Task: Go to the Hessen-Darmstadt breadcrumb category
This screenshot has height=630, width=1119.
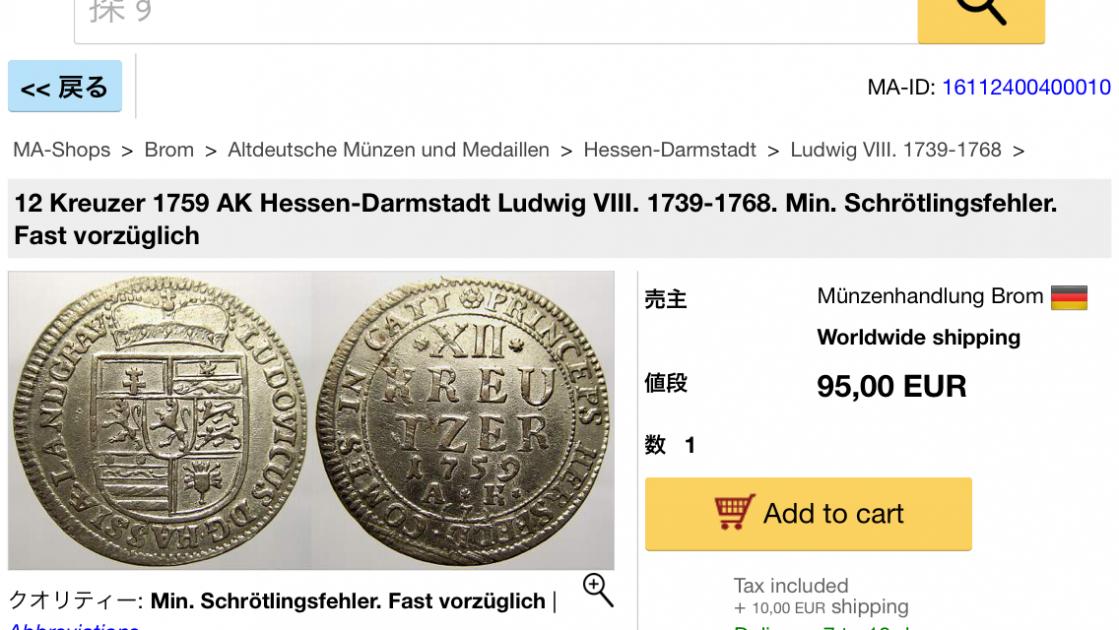Action: tap(669, 150)
